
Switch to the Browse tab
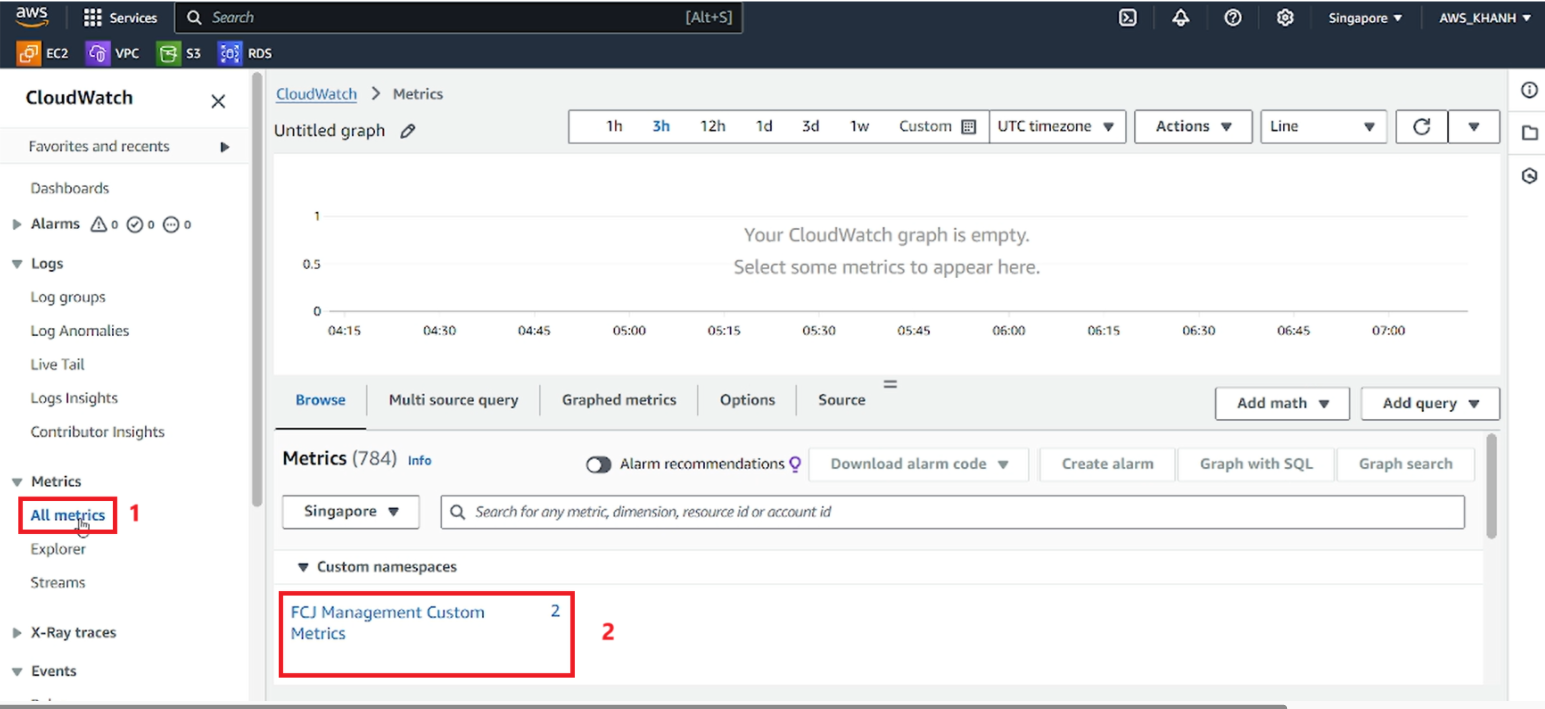click(320, 400)
